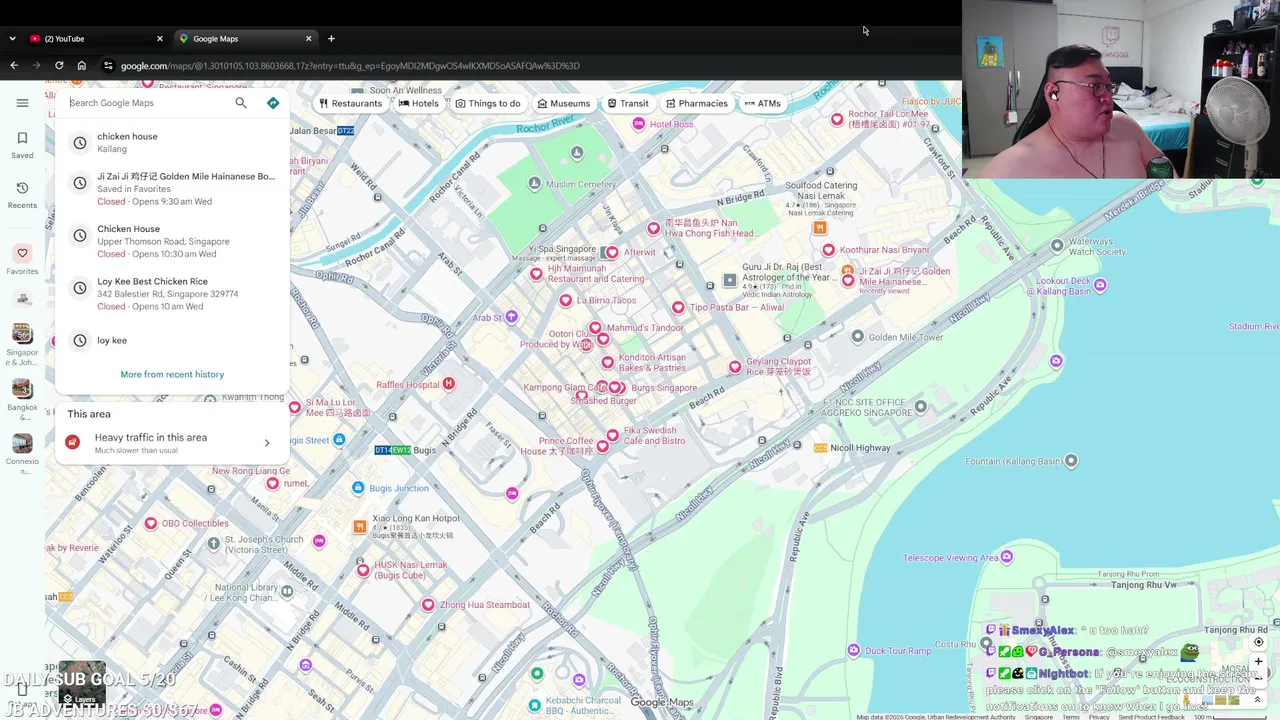Click the Hotel Boss pink marker
Image resolution: width=1280 pixels, height=720 pixels.
tap(639, 123)
